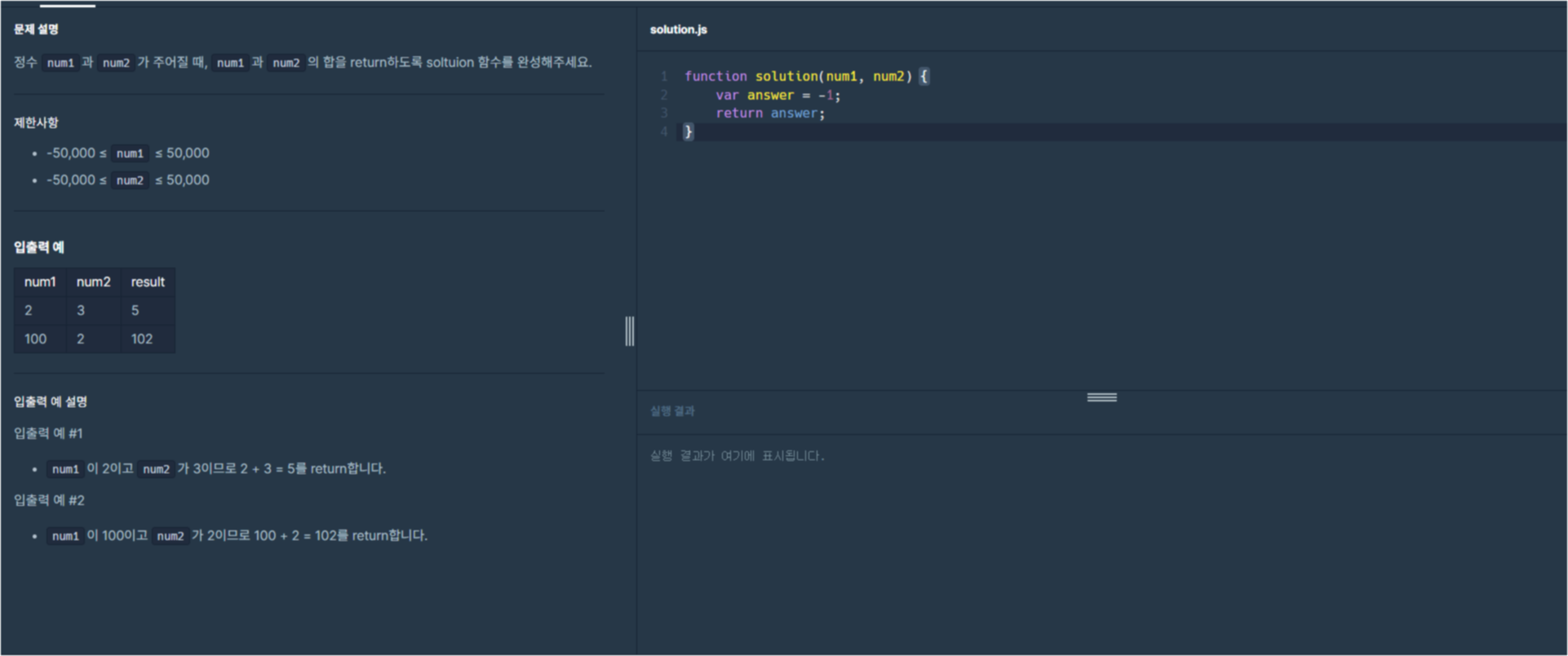
Task: Click line number 1 in the editor gutter
Action: (664, 76)
